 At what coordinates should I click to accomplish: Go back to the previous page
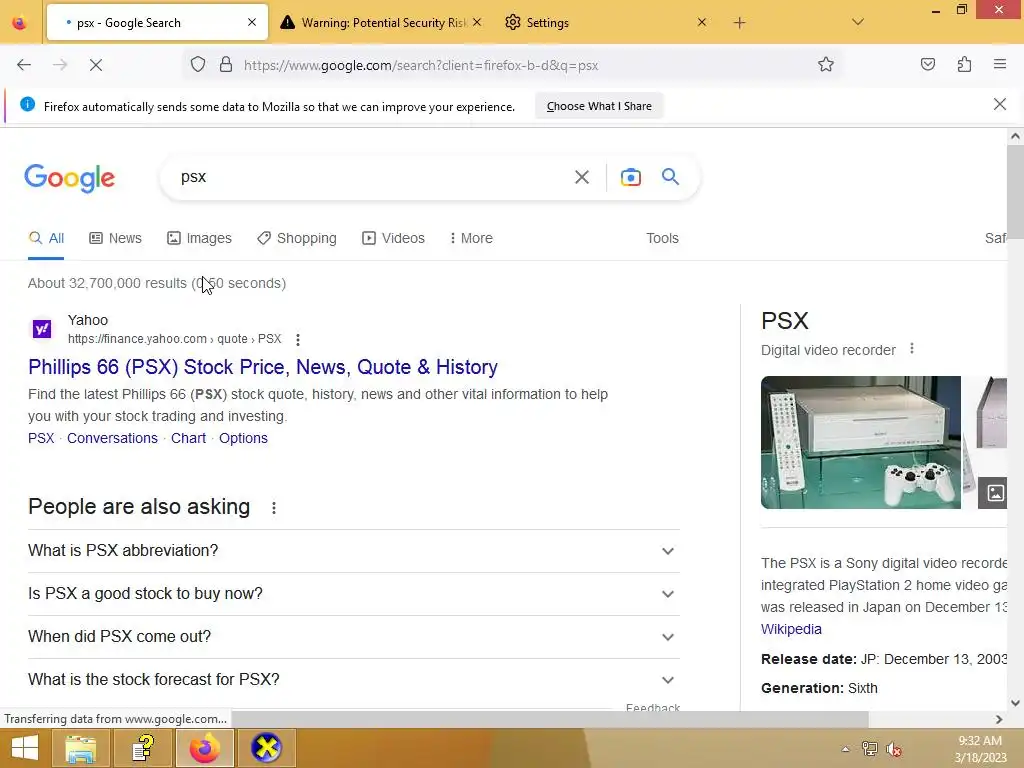(24, 65)
